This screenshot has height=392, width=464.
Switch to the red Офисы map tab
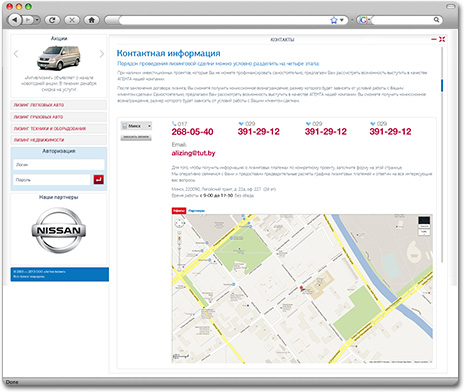(x=179, y=211)
